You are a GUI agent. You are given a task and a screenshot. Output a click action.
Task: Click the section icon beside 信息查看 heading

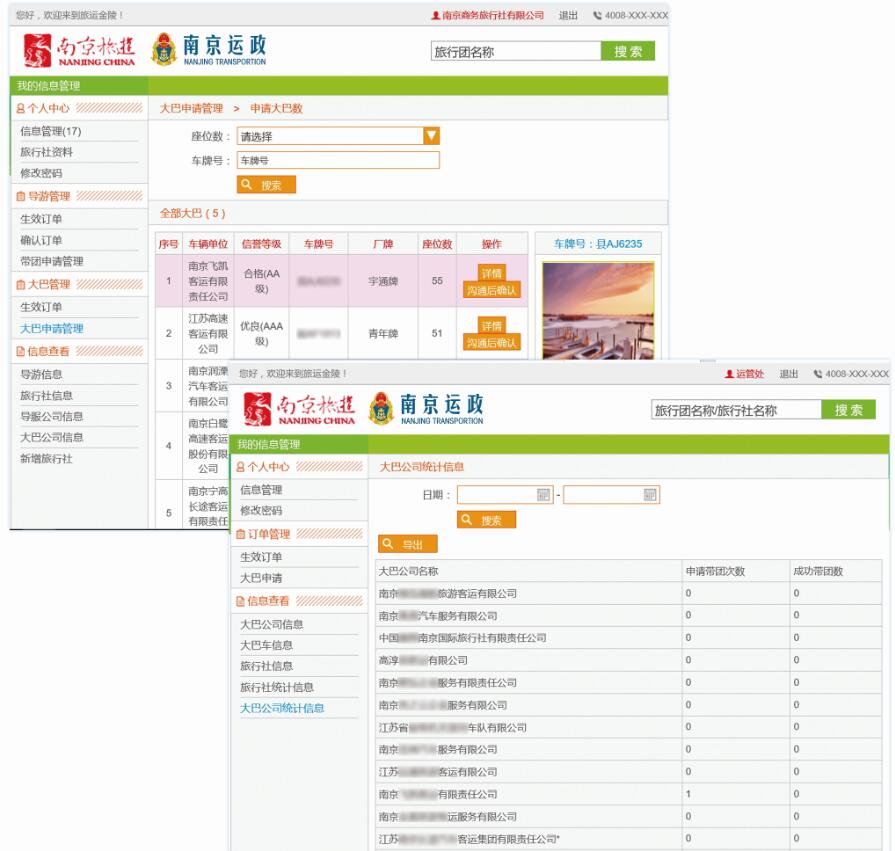click(20, 351)
